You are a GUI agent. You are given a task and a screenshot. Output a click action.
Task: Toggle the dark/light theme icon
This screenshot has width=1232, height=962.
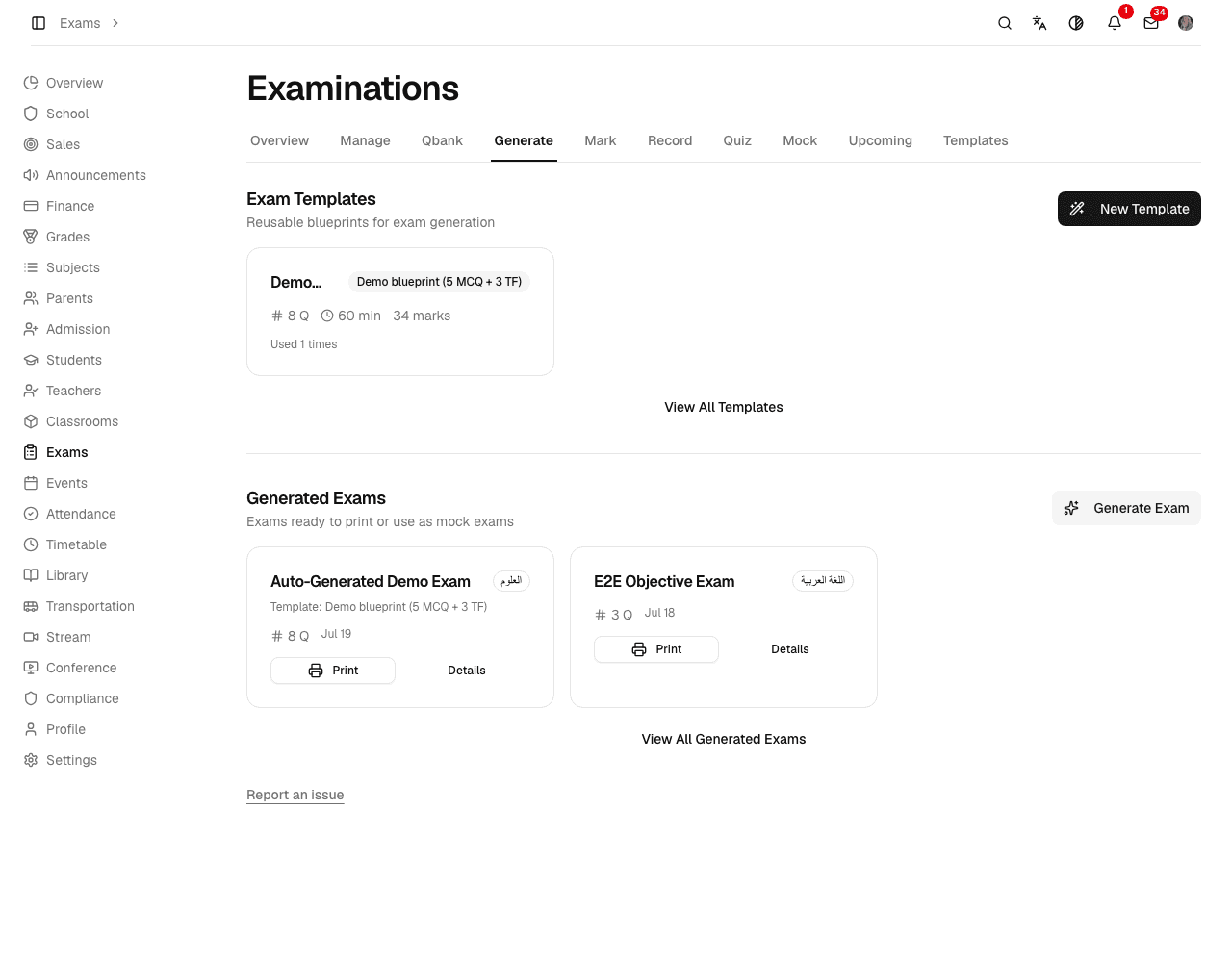(x=1076, y=23)
